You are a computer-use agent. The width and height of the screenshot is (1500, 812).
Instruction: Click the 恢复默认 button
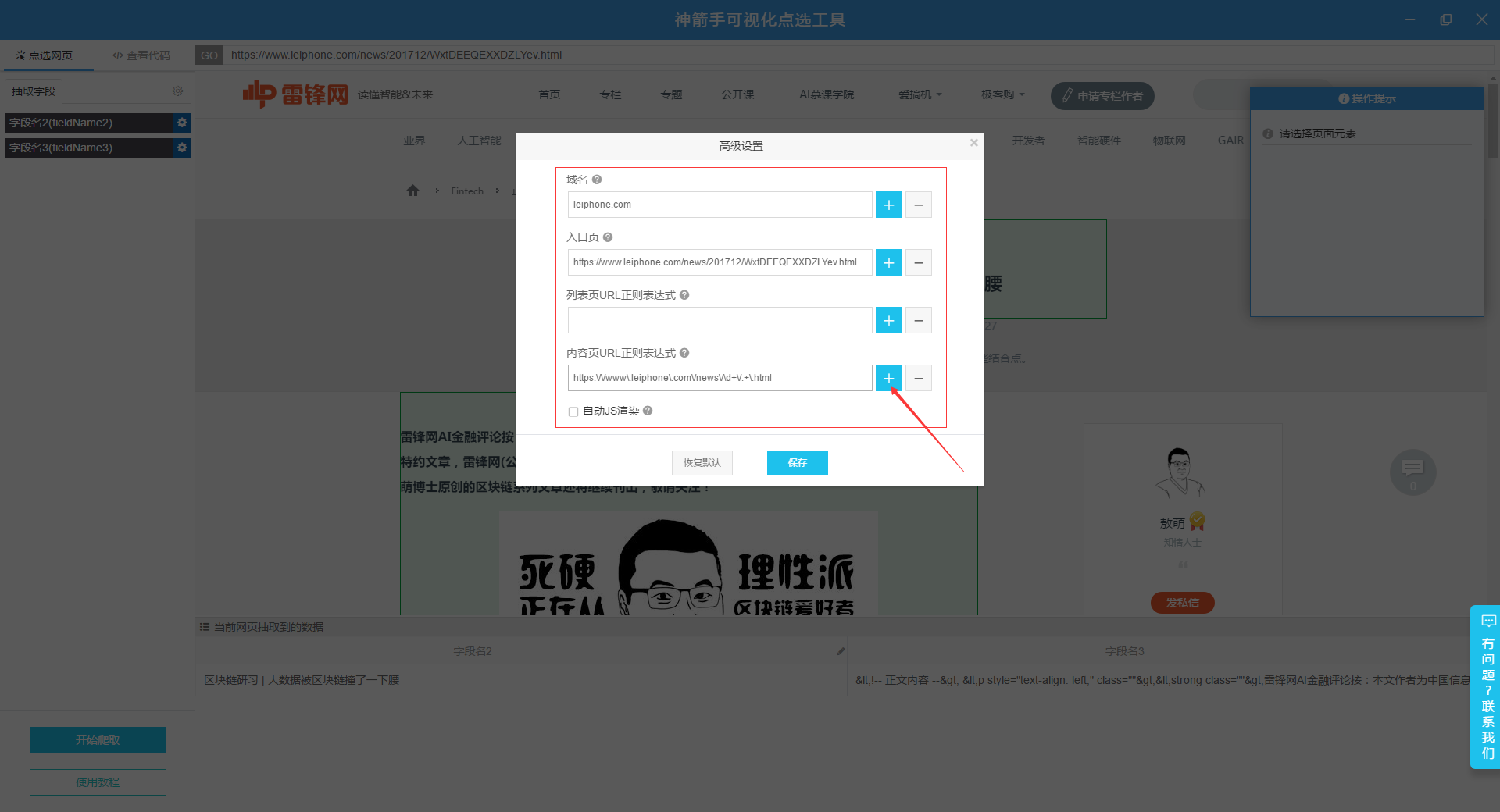tap(702, 463)
